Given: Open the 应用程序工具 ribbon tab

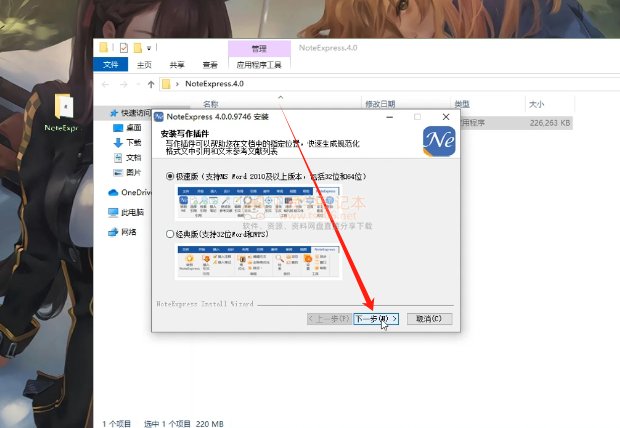Looking at the screenshot, I should coord(259,64).
